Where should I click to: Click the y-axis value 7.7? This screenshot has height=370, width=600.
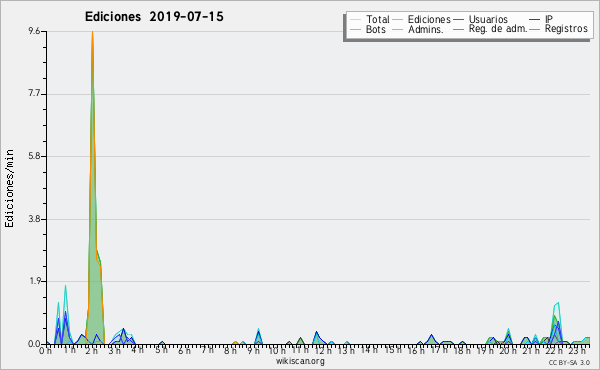34,94
